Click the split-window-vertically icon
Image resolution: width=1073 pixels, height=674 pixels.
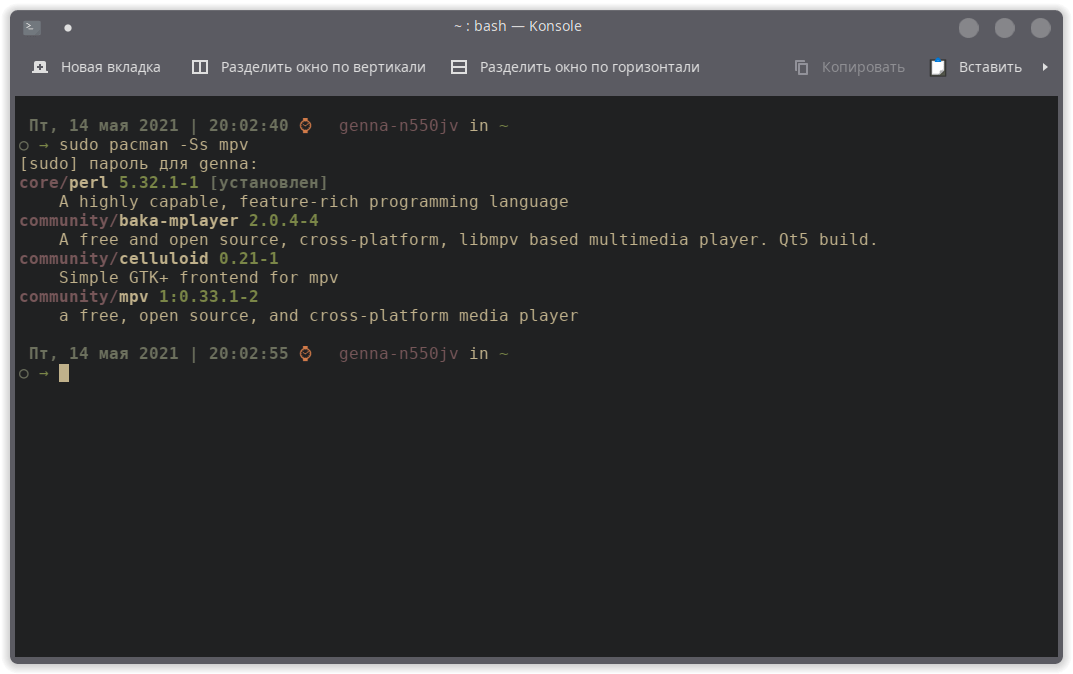click(199, 66)
